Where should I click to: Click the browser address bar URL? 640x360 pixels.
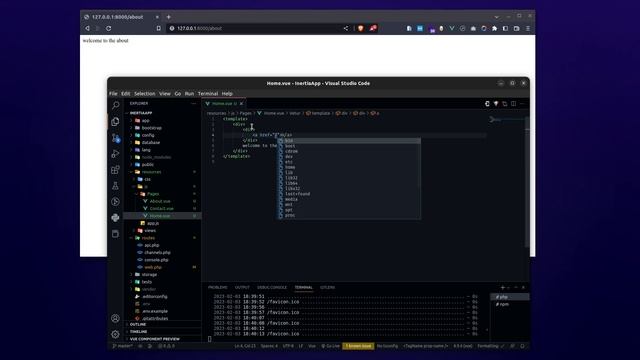coord(200,28)
